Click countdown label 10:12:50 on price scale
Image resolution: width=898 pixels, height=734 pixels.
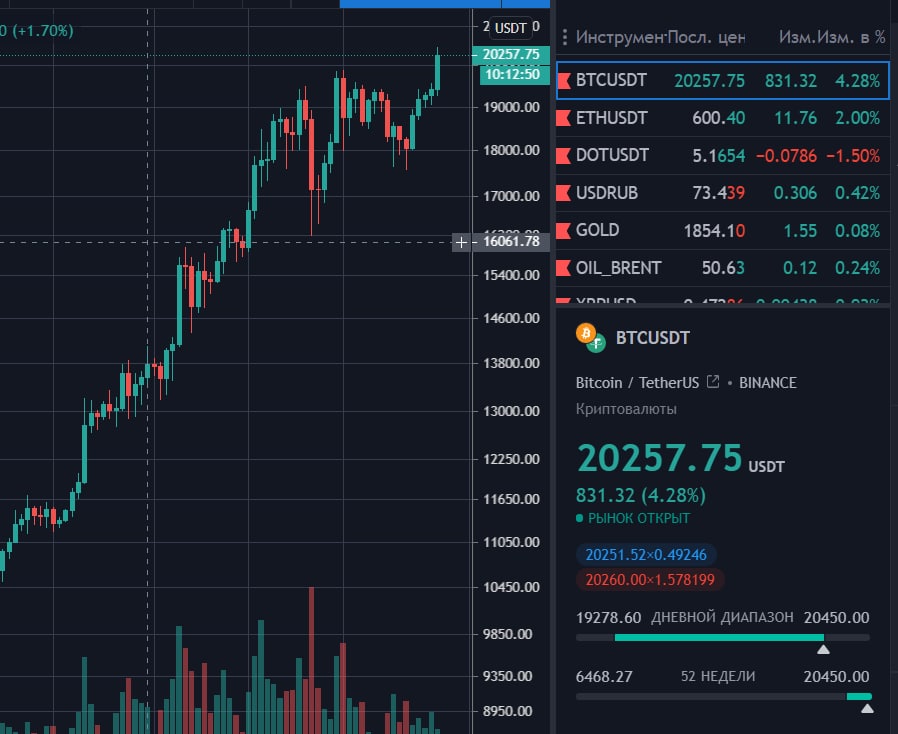pos(513,74)
